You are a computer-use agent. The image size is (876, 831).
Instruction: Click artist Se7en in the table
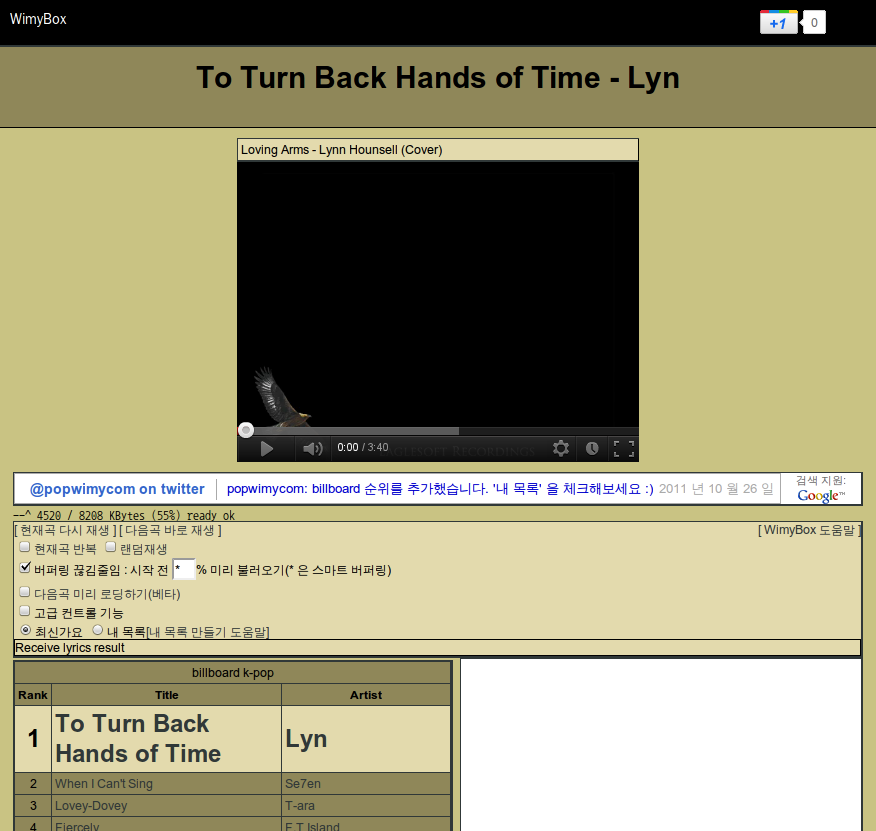[x=303, y=783]
